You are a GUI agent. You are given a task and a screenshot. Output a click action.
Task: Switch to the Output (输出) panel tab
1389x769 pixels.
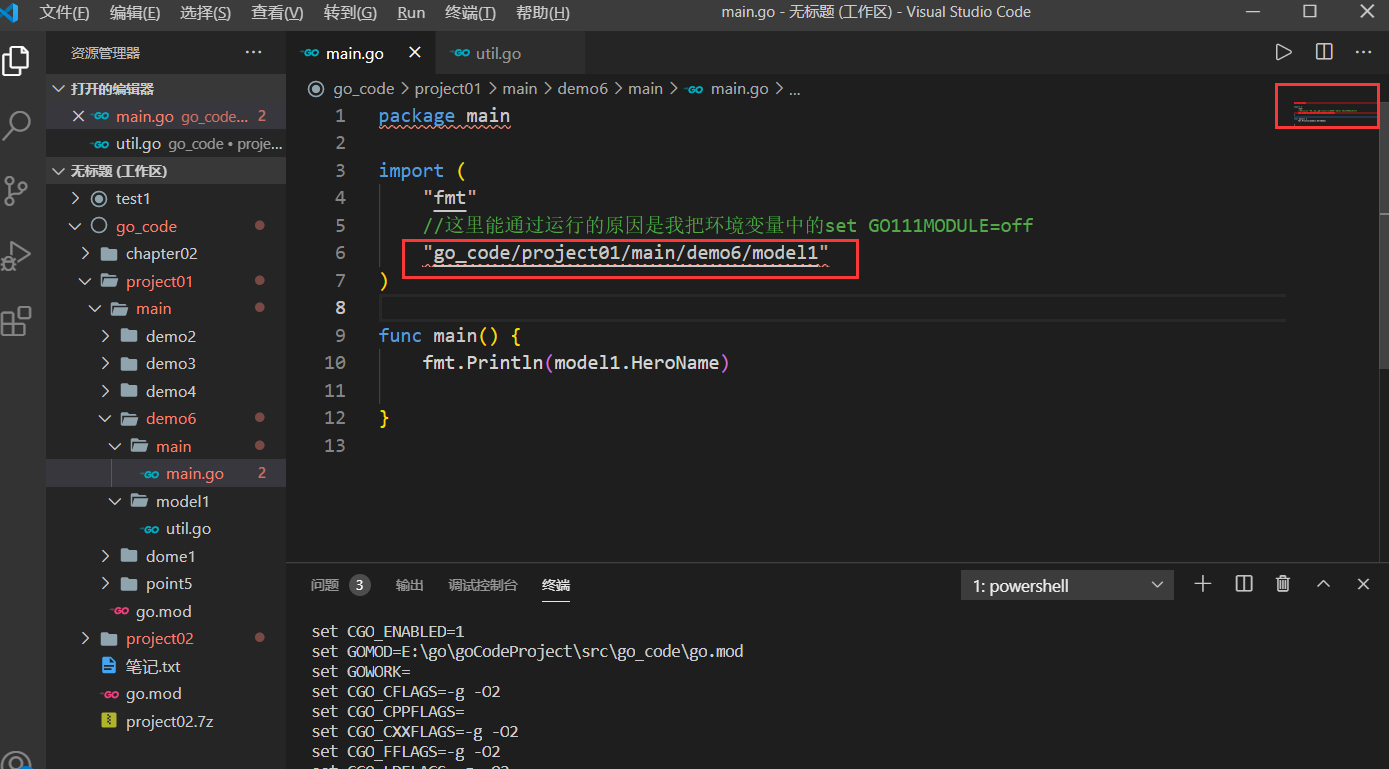click(x=410, y=585)
